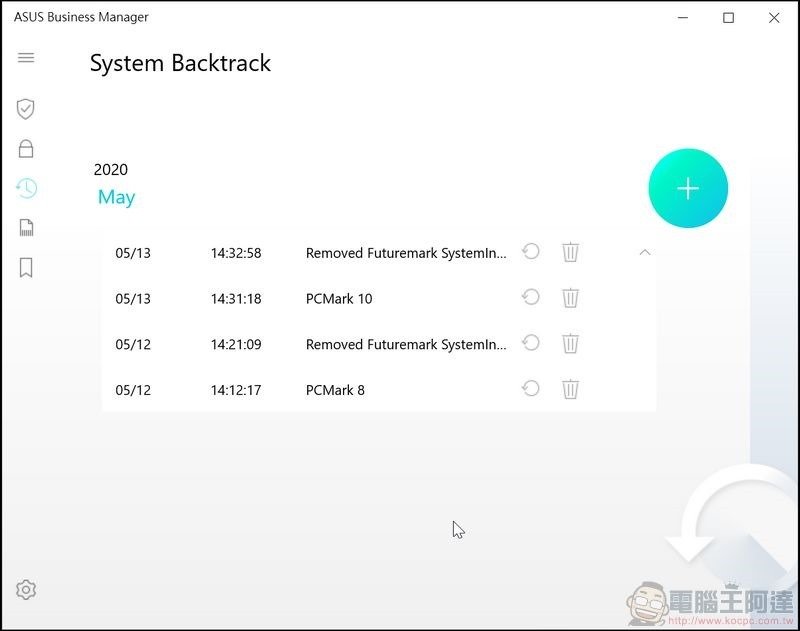Select the Lock feature in the sidebar
Screen dimensions: 800x631
[x=25, y=148]
